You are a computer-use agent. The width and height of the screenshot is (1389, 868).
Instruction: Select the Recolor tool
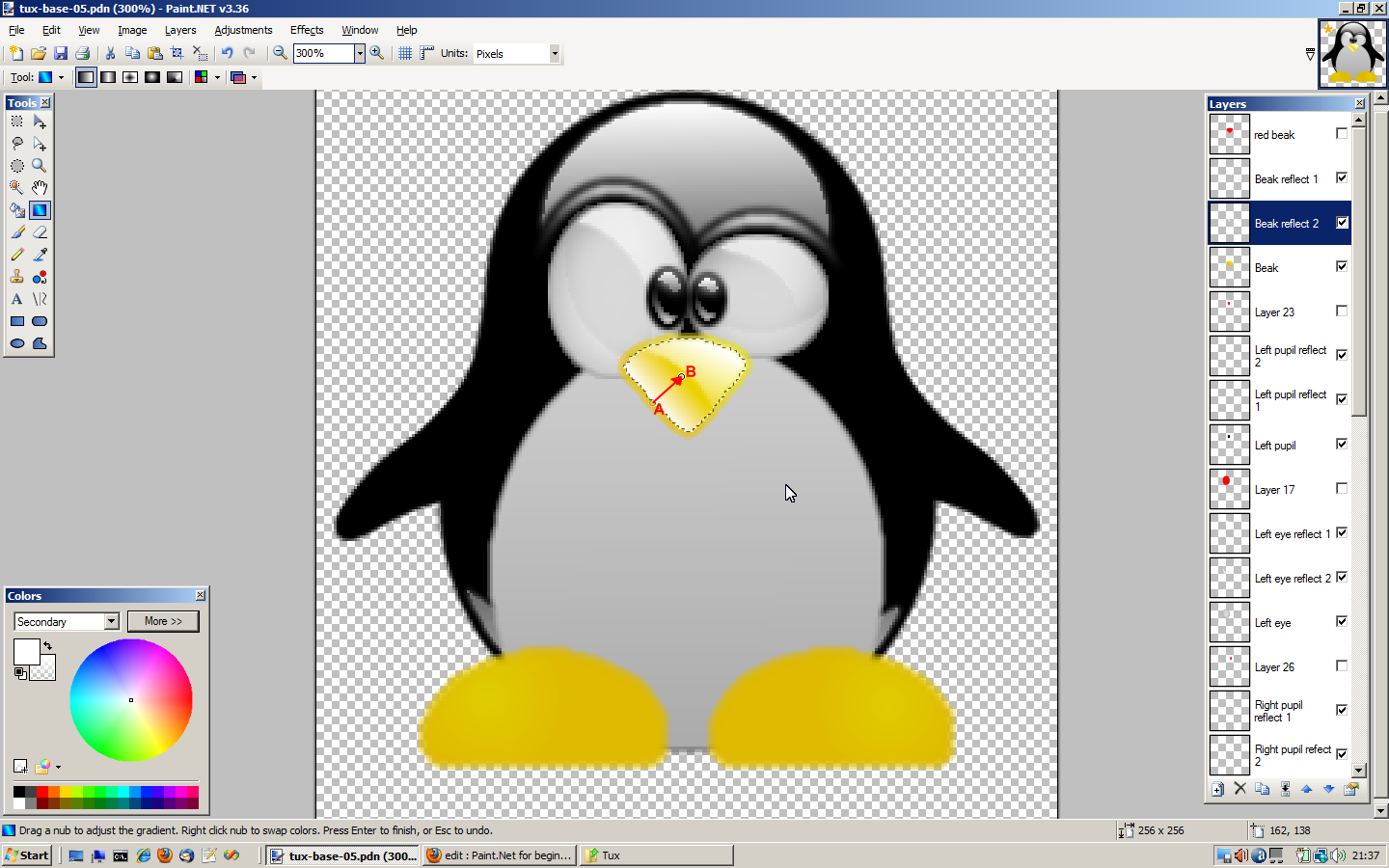click(40, 277)
